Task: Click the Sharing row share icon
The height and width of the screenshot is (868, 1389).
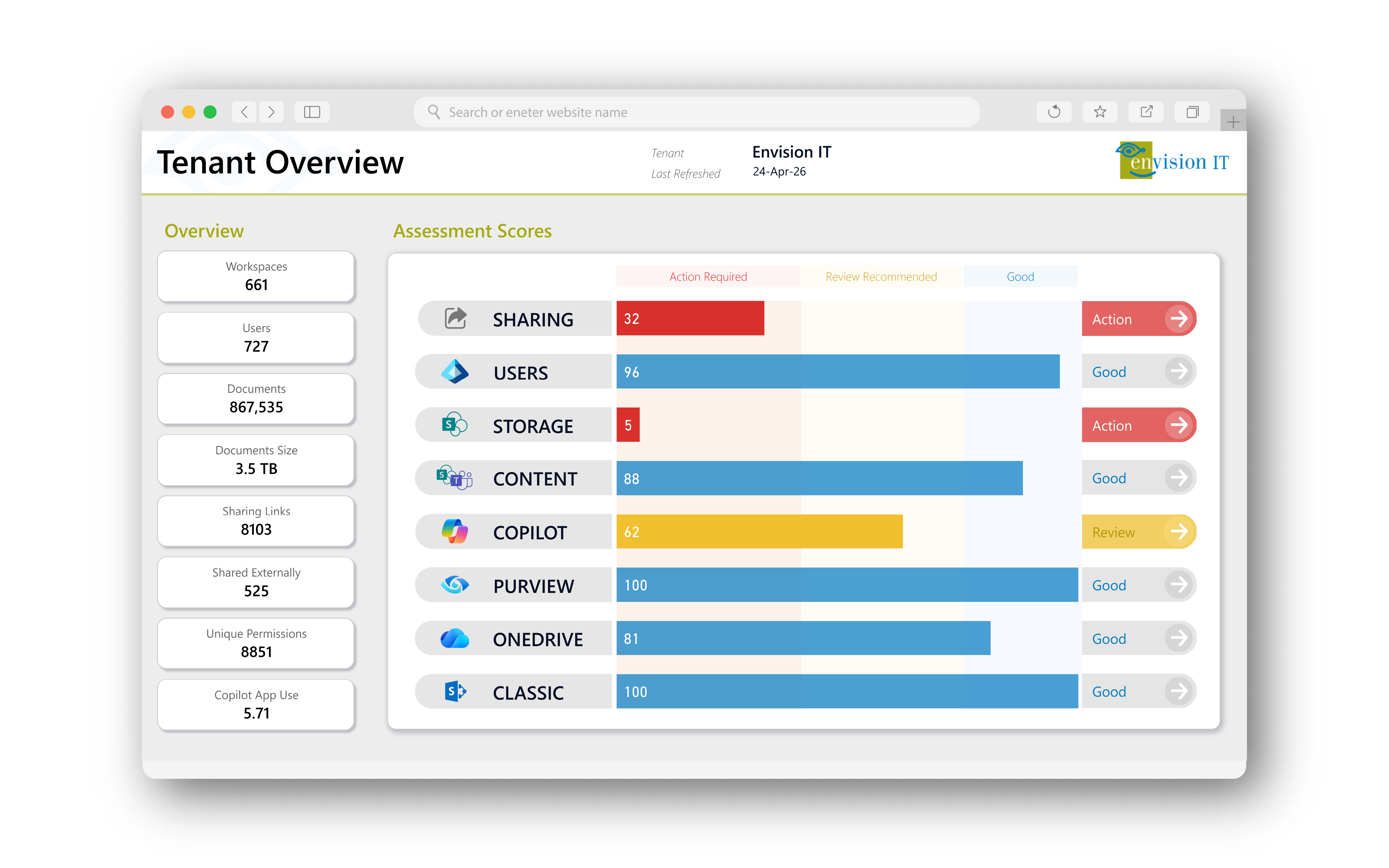Action: (x=455, y=318)
